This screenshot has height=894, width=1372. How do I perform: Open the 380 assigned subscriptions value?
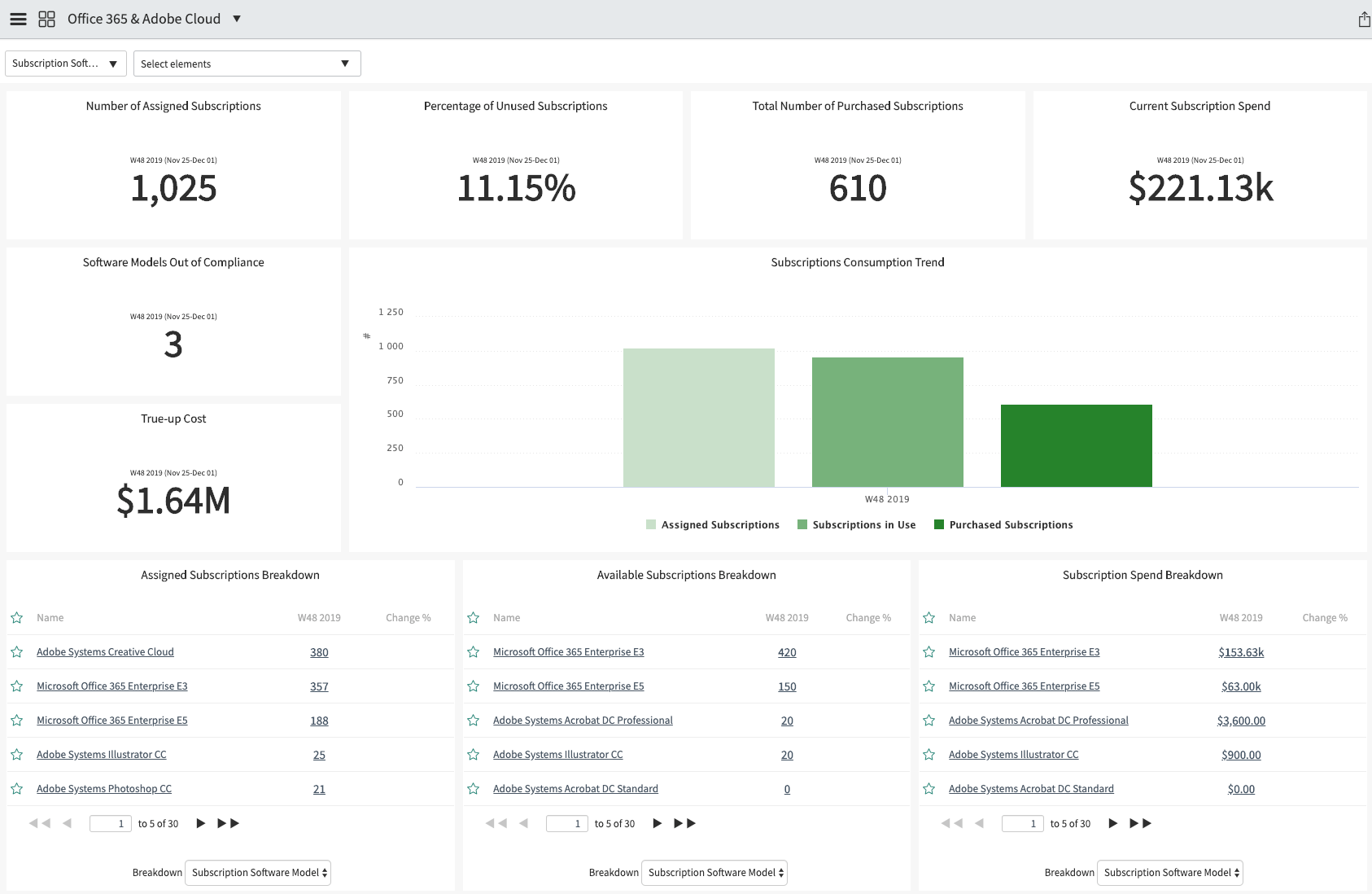[x=319, y=652]
